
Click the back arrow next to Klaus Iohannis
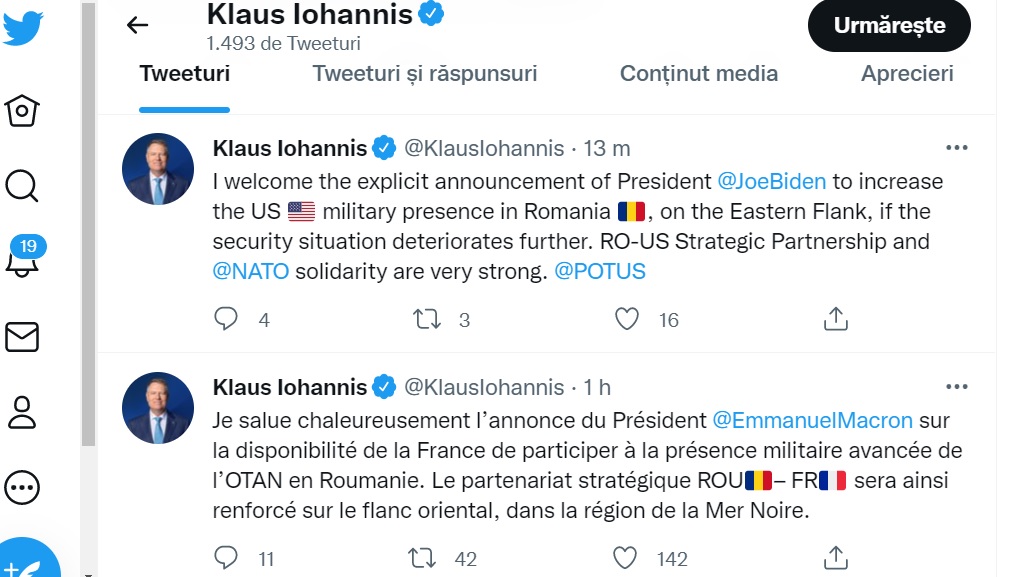click(138, 26)
